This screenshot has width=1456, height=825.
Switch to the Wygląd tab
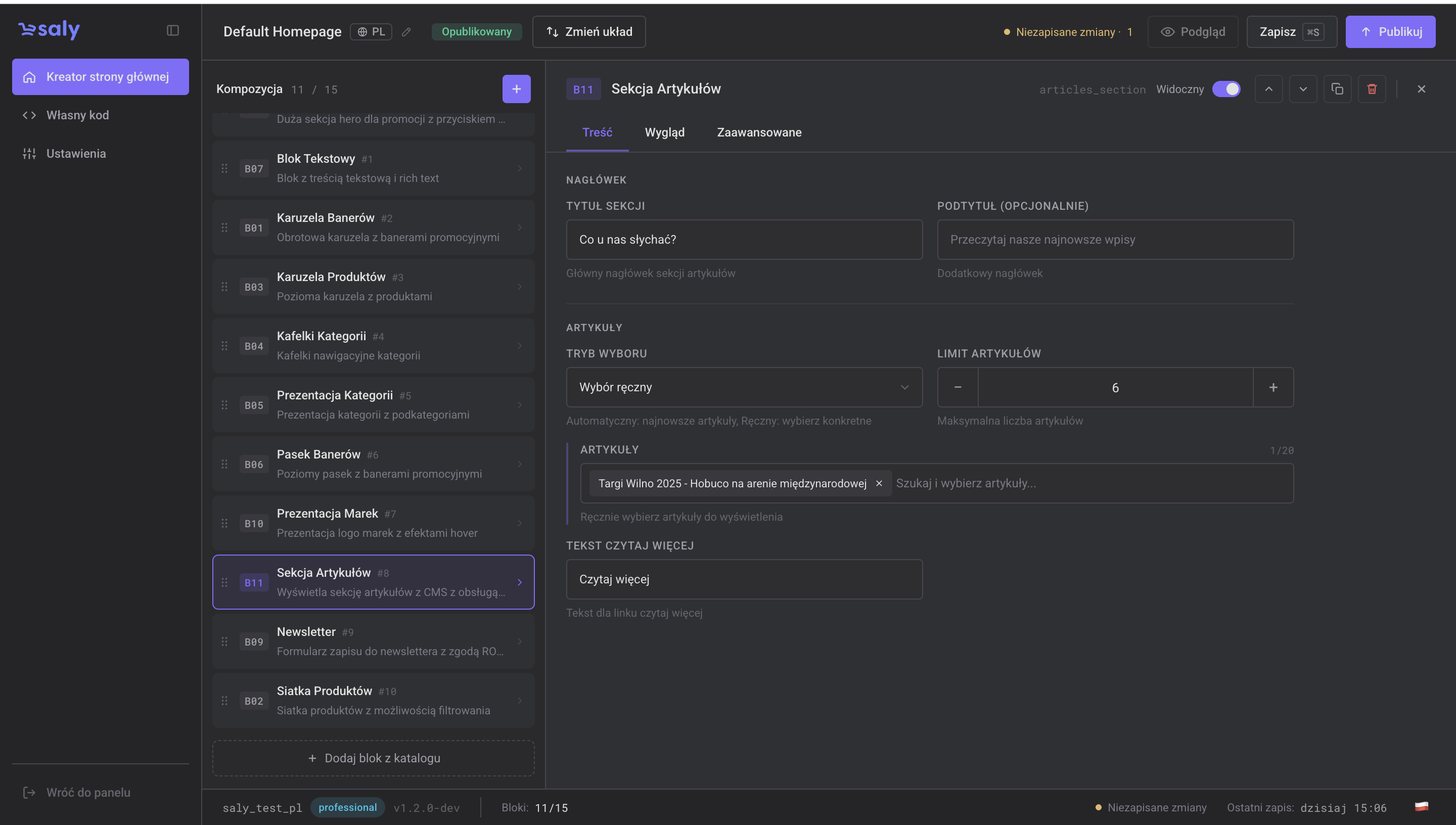[664, 132]
